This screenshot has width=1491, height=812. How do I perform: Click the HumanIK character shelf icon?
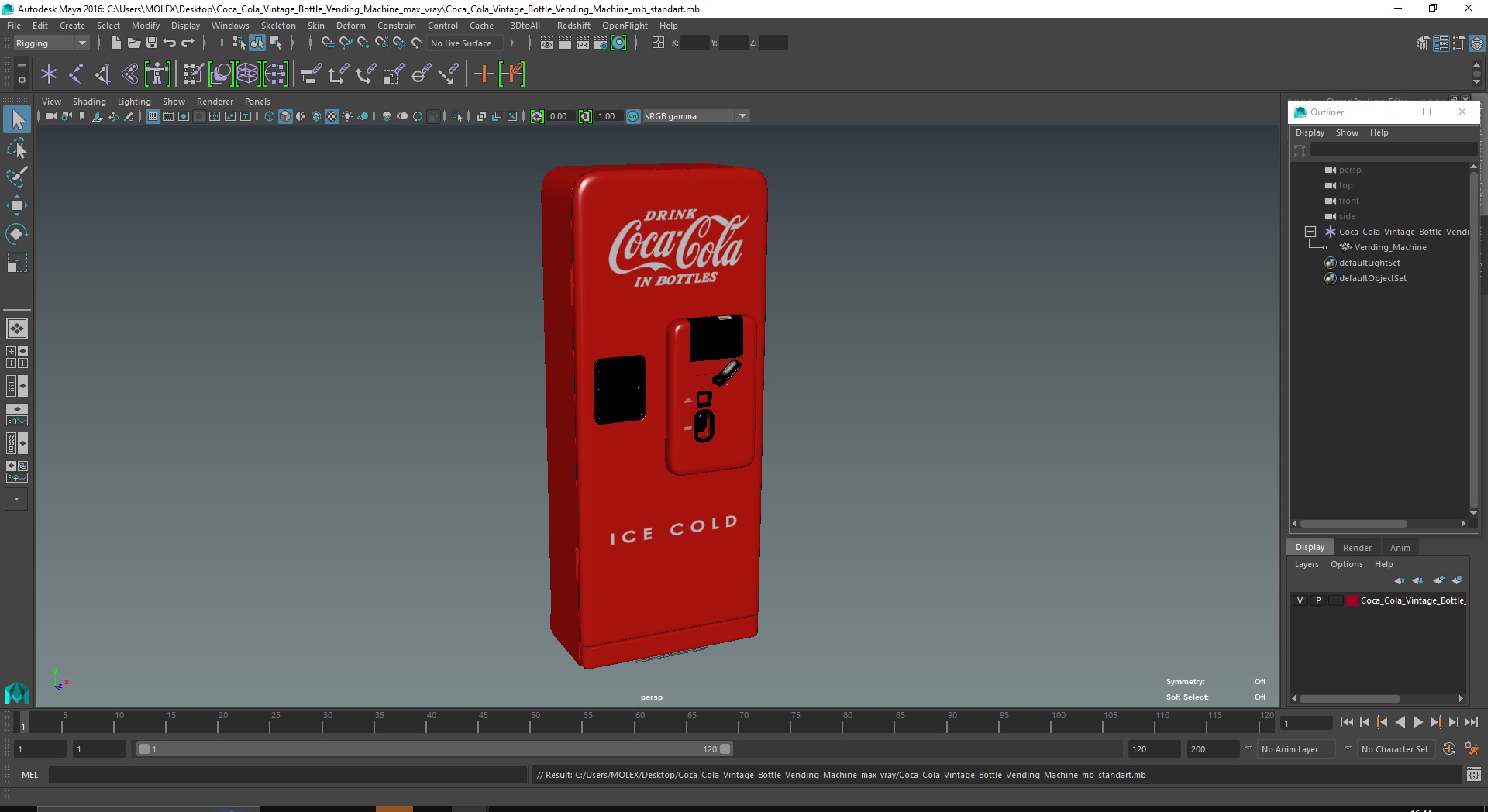157,74
